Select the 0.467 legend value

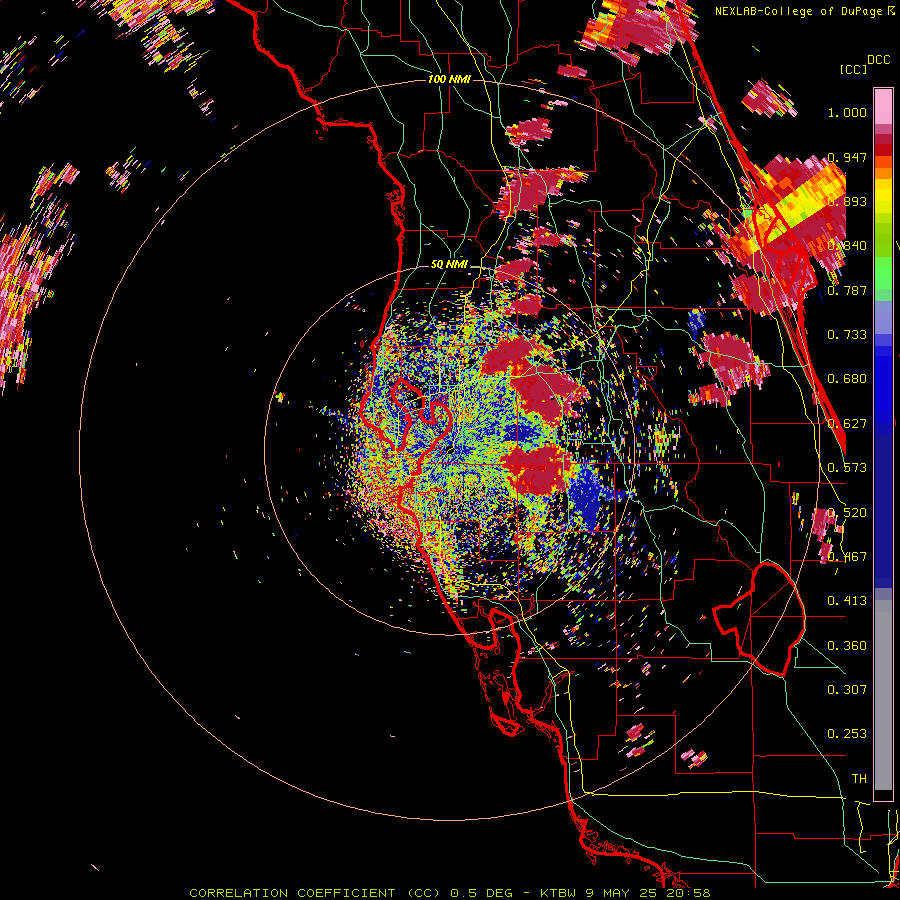coord(847,557)
